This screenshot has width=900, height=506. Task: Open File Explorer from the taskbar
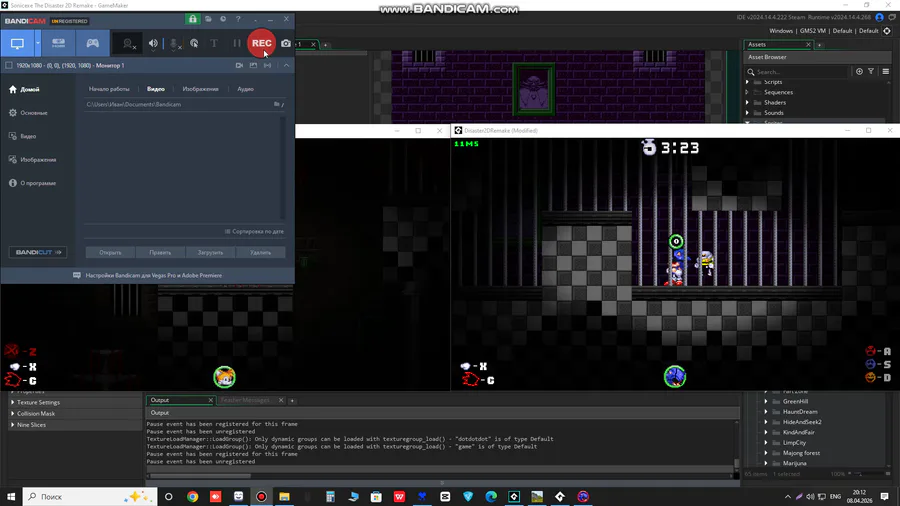coord(284,497)
